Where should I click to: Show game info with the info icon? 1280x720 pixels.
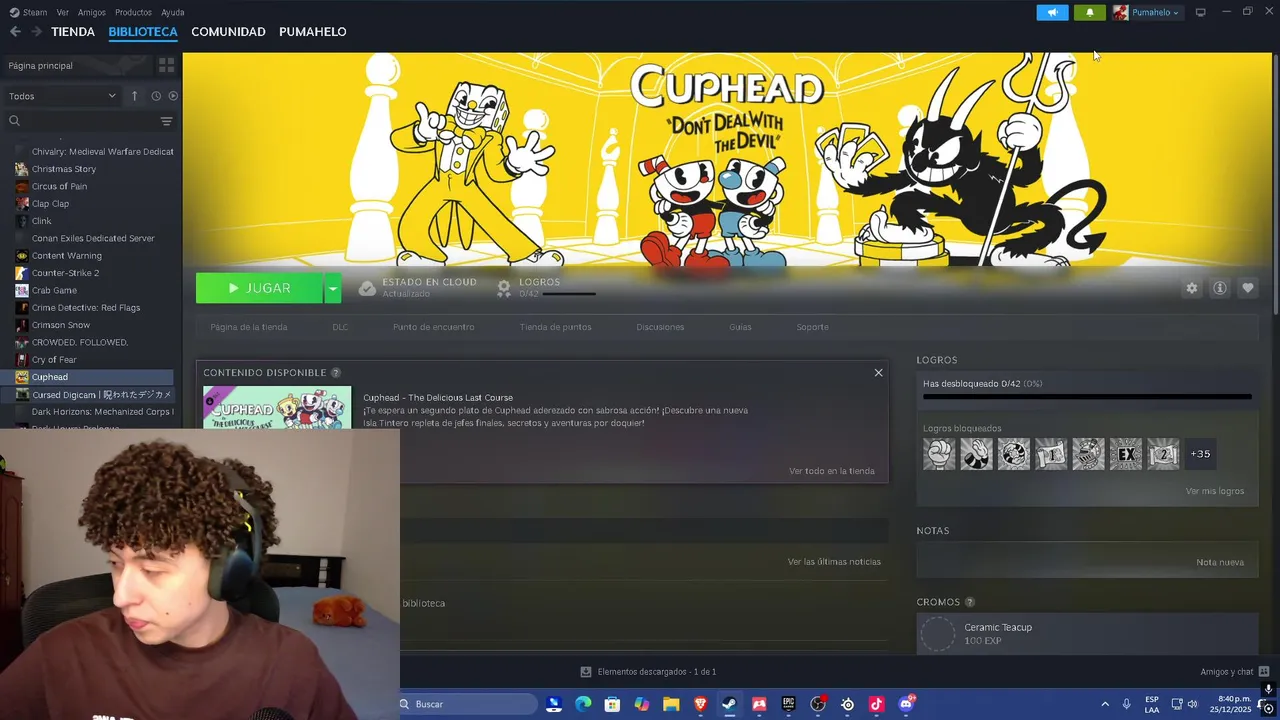pos(1219,288)
